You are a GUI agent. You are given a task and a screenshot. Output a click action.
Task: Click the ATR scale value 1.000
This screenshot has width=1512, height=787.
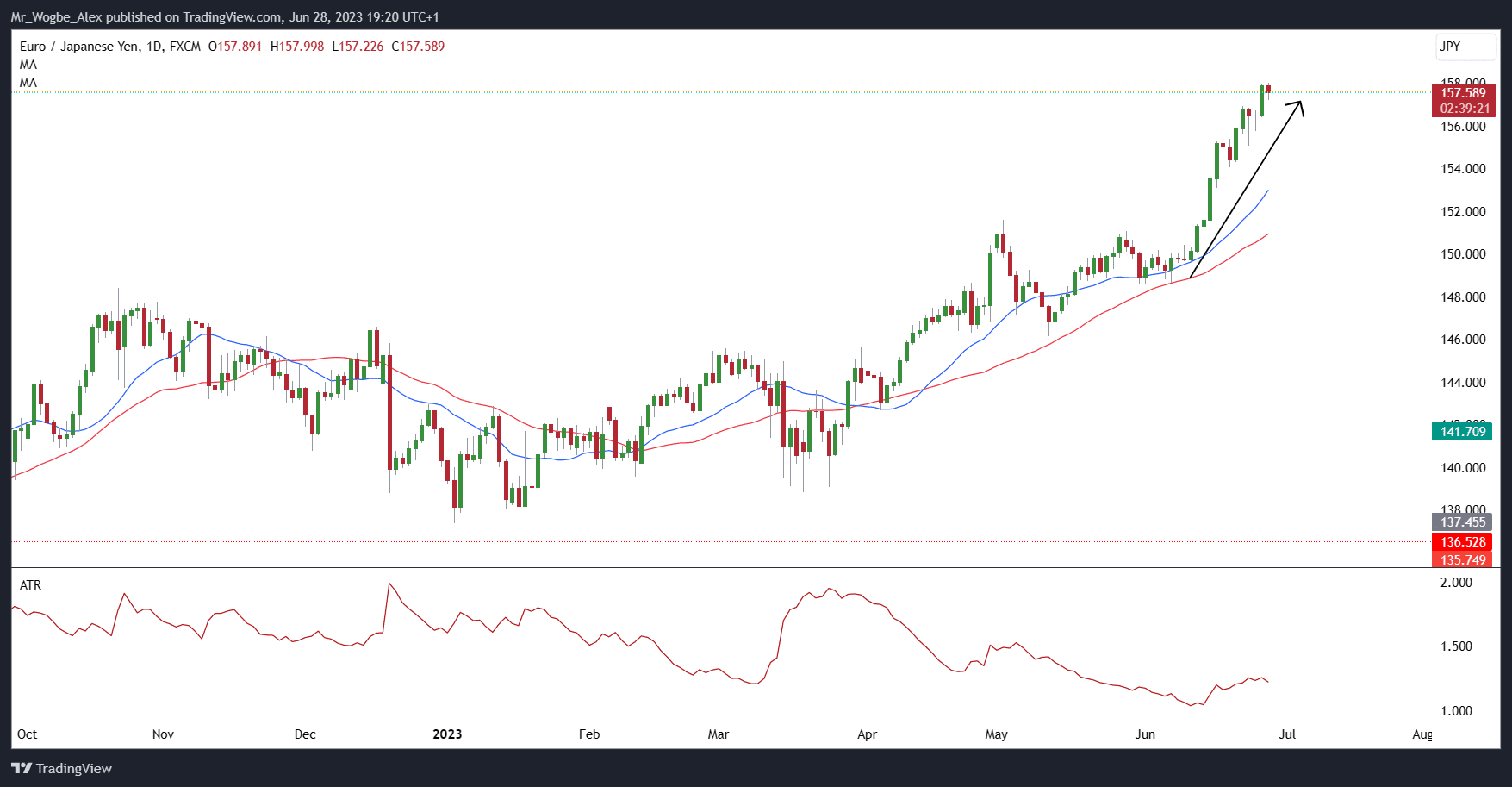[1457, 711]
